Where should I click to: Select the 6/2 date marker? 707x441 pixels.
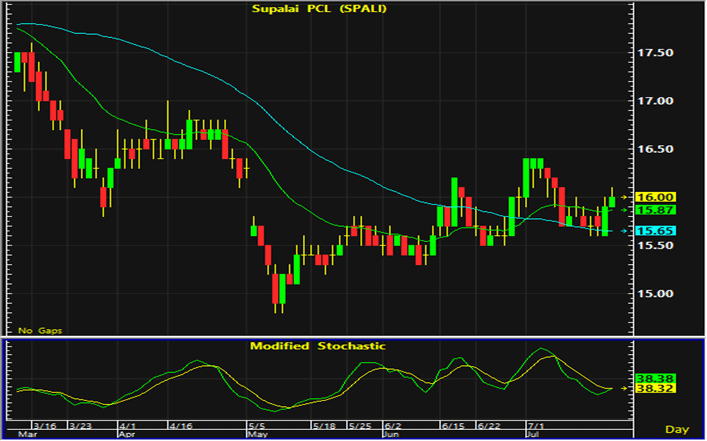tap(393, 426)
